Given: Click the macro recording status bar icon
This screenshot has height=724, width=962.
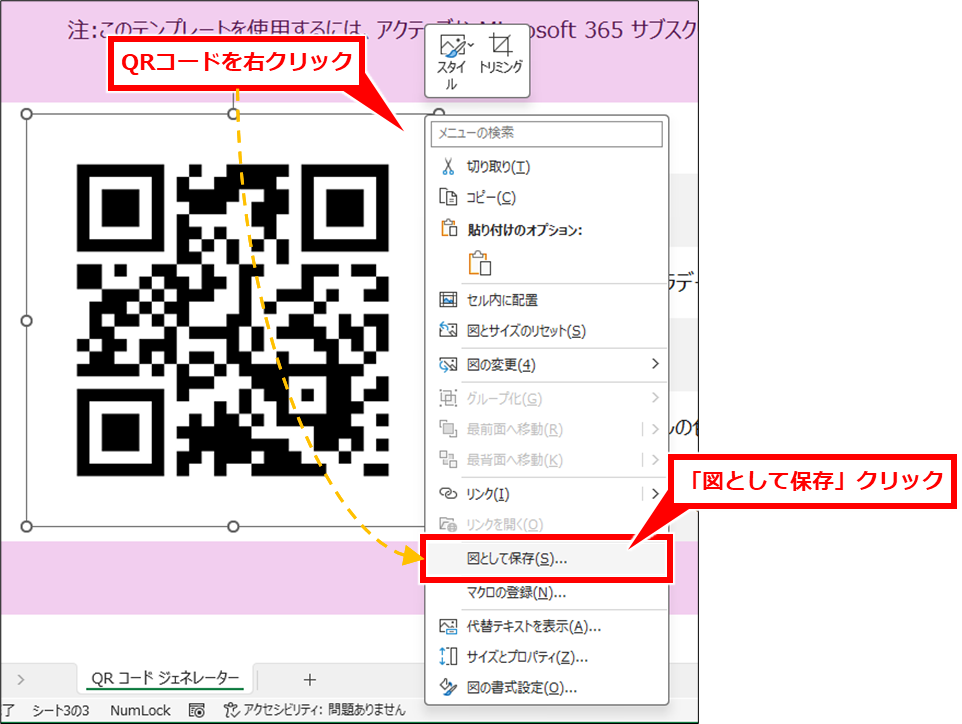Looking at the screenshot, I should pos(197,711).
